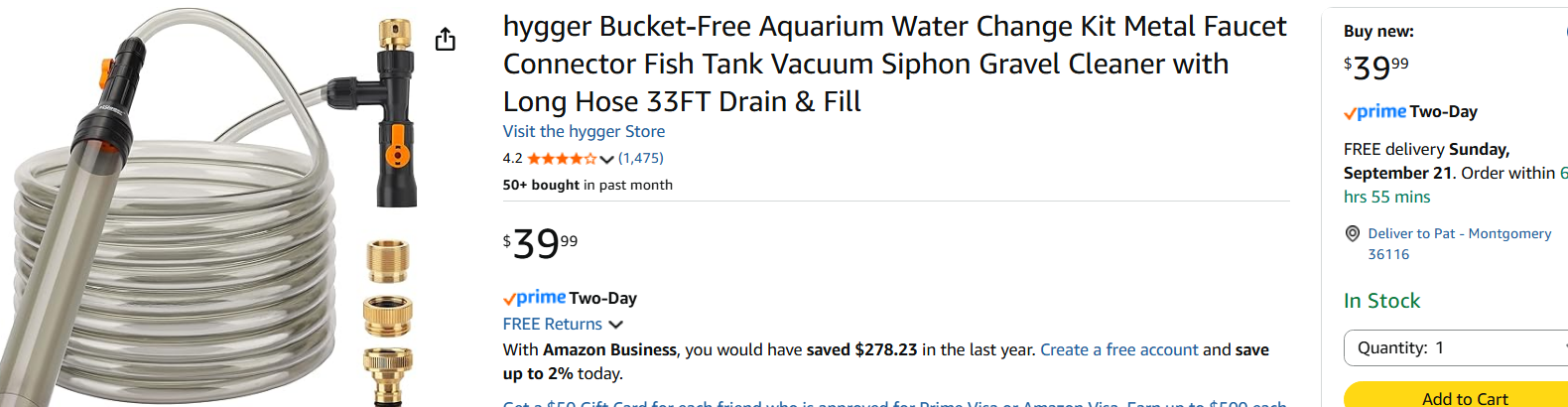The width and height of the screenshot is (1568, 407).
Task: Click Create a free account link
Action: click(x=1118, y=349)
